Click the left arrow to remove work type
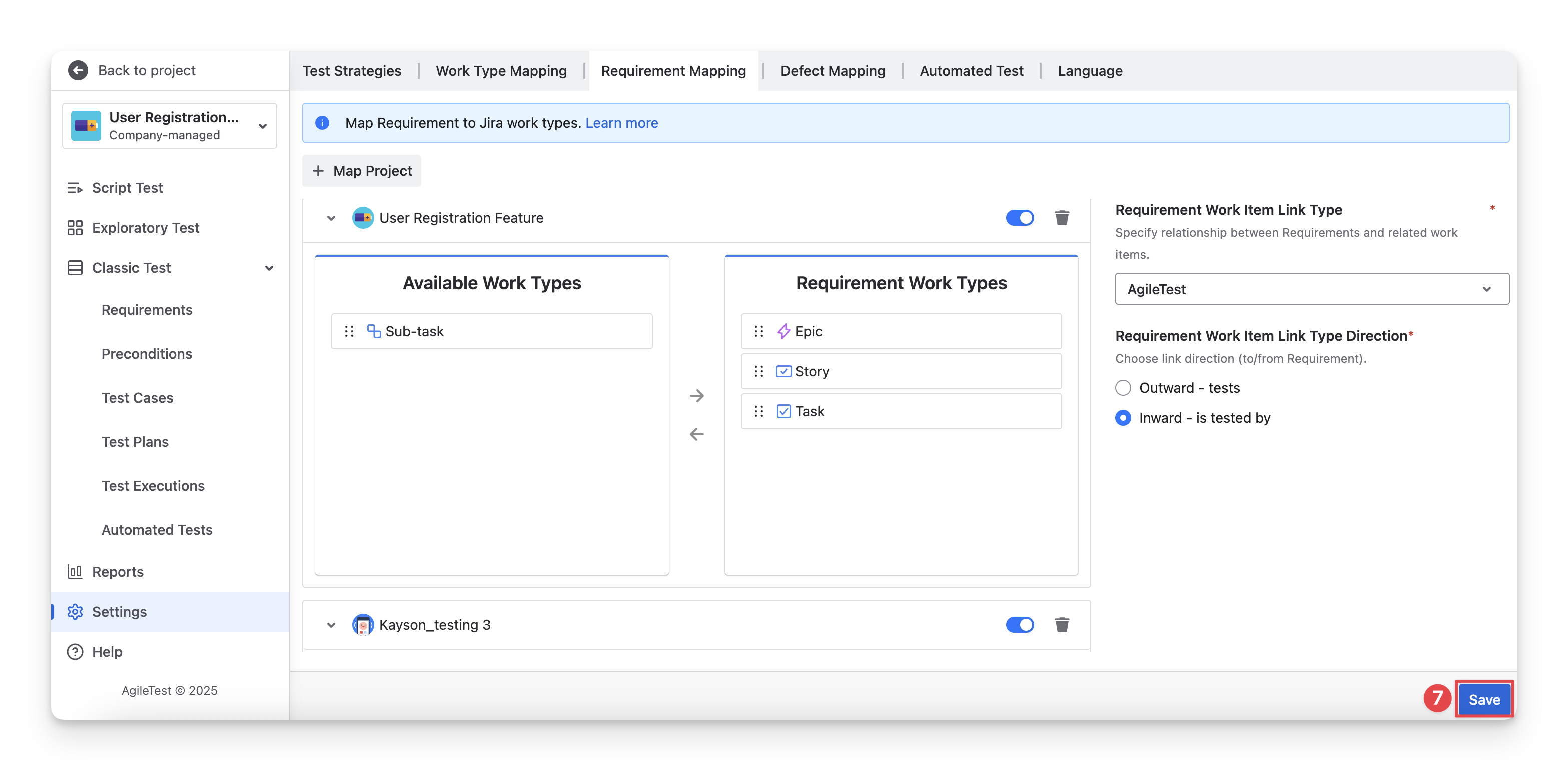Viewport: 1568px width, 771px height. [696, 434]
